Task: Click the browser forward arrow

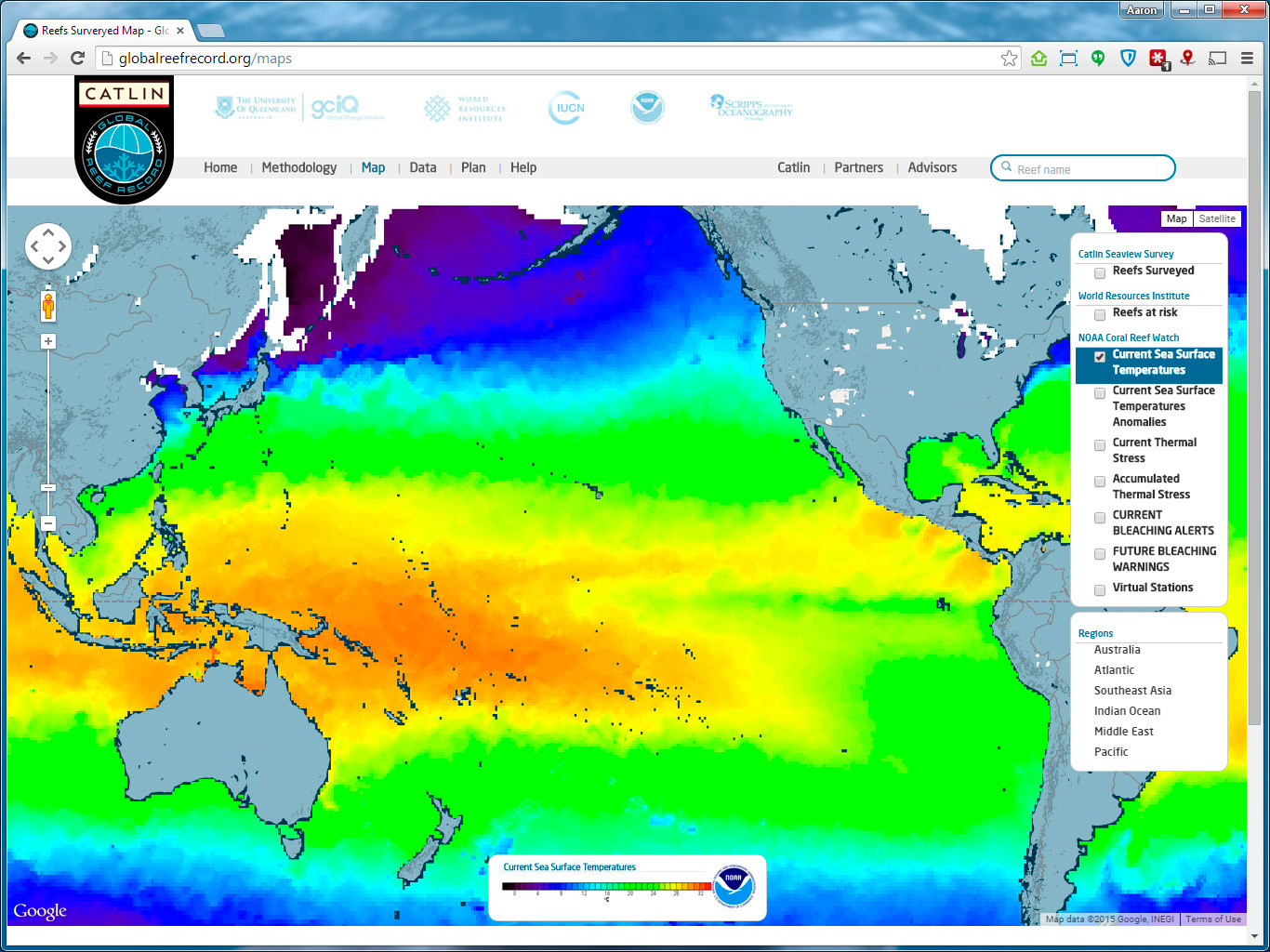Action: tap(50, 58)
